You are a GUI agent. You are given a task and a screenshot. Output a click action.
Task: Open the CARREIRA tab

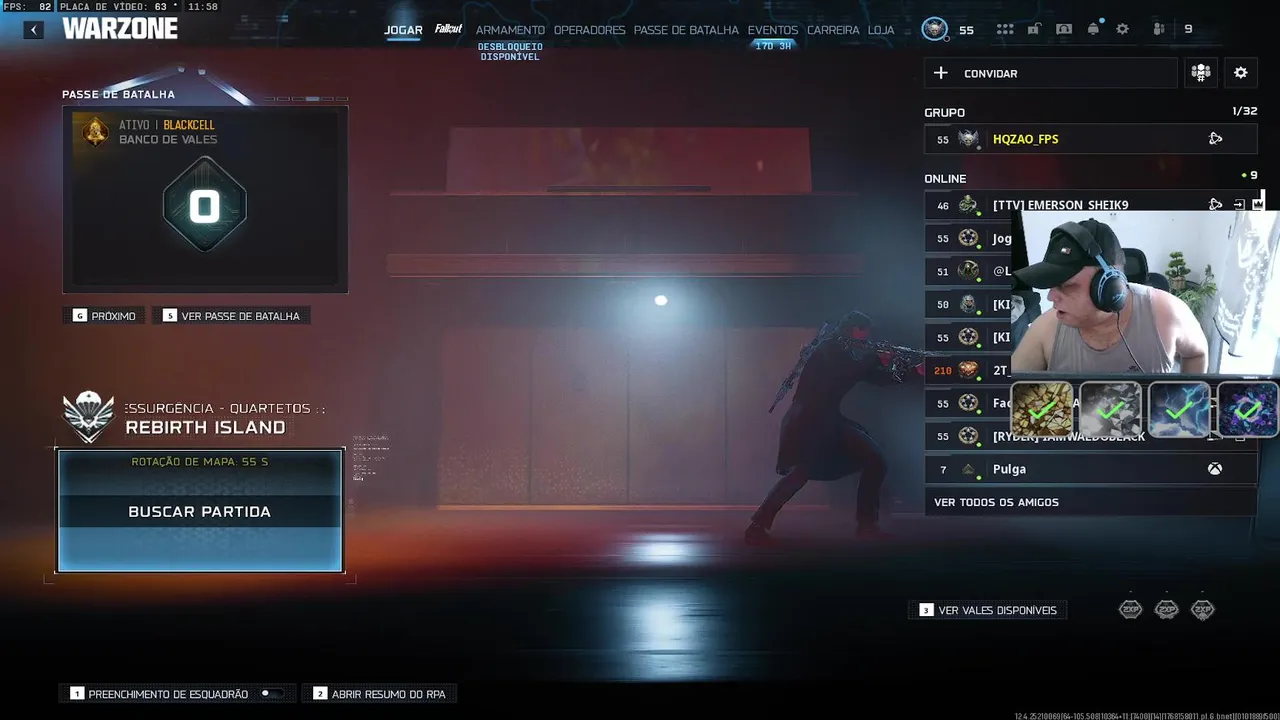[x=833, y=30]
